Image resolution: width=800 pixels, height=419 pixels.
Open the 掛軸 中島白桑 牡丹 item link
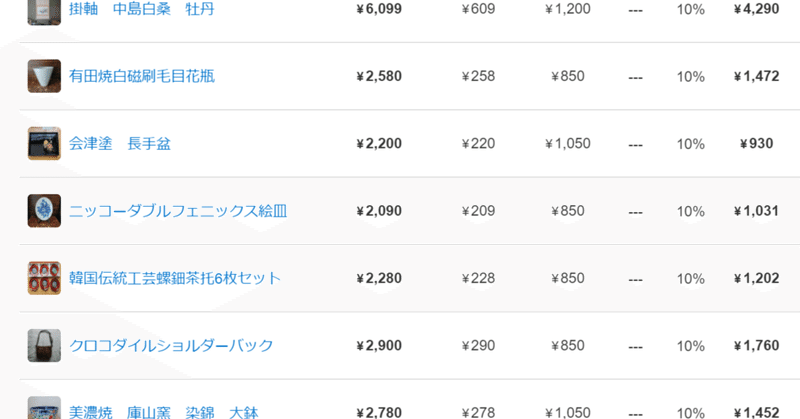coord(141,9)
